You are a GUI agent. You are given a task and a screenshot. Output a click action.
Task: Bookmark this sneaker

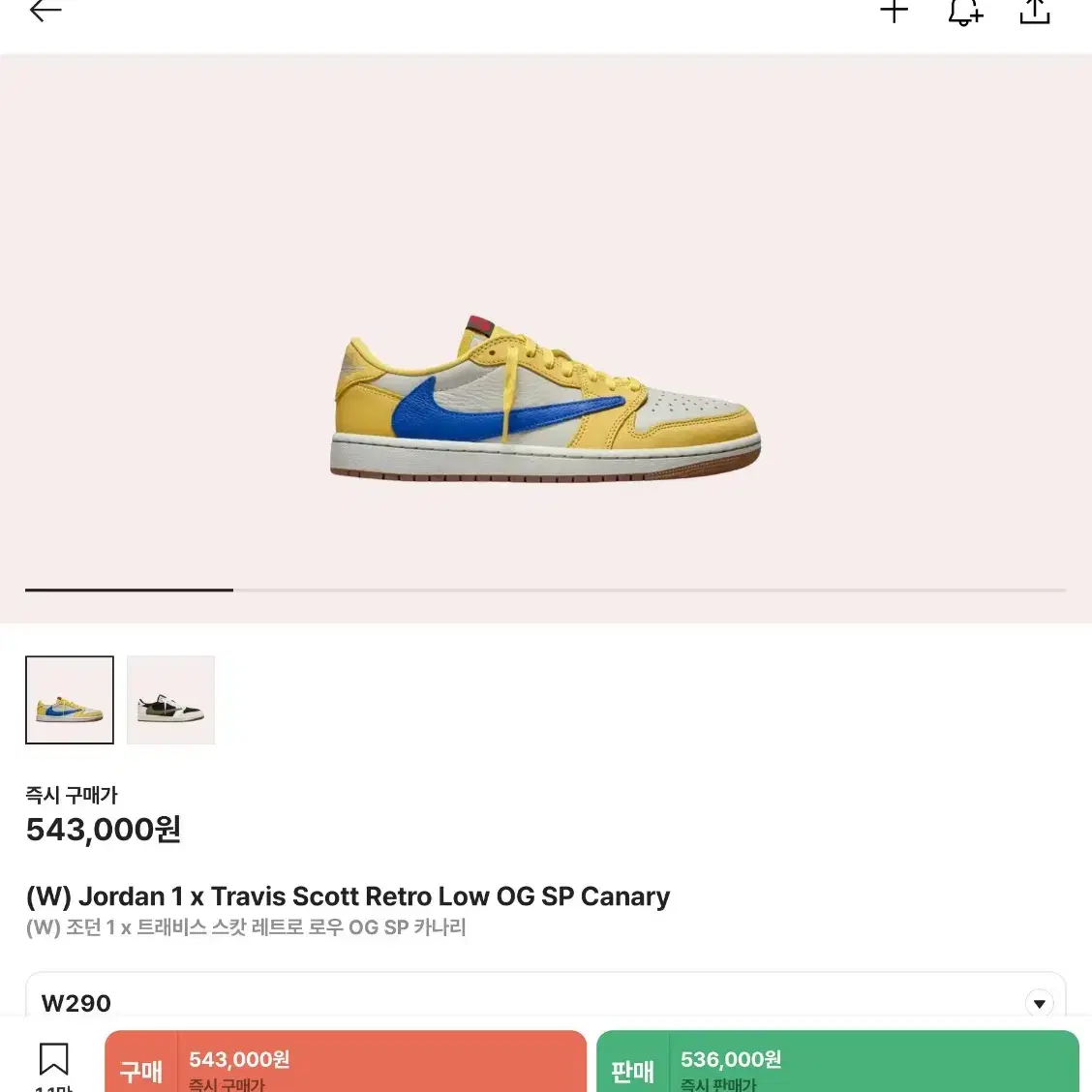tap(53, 1060)
